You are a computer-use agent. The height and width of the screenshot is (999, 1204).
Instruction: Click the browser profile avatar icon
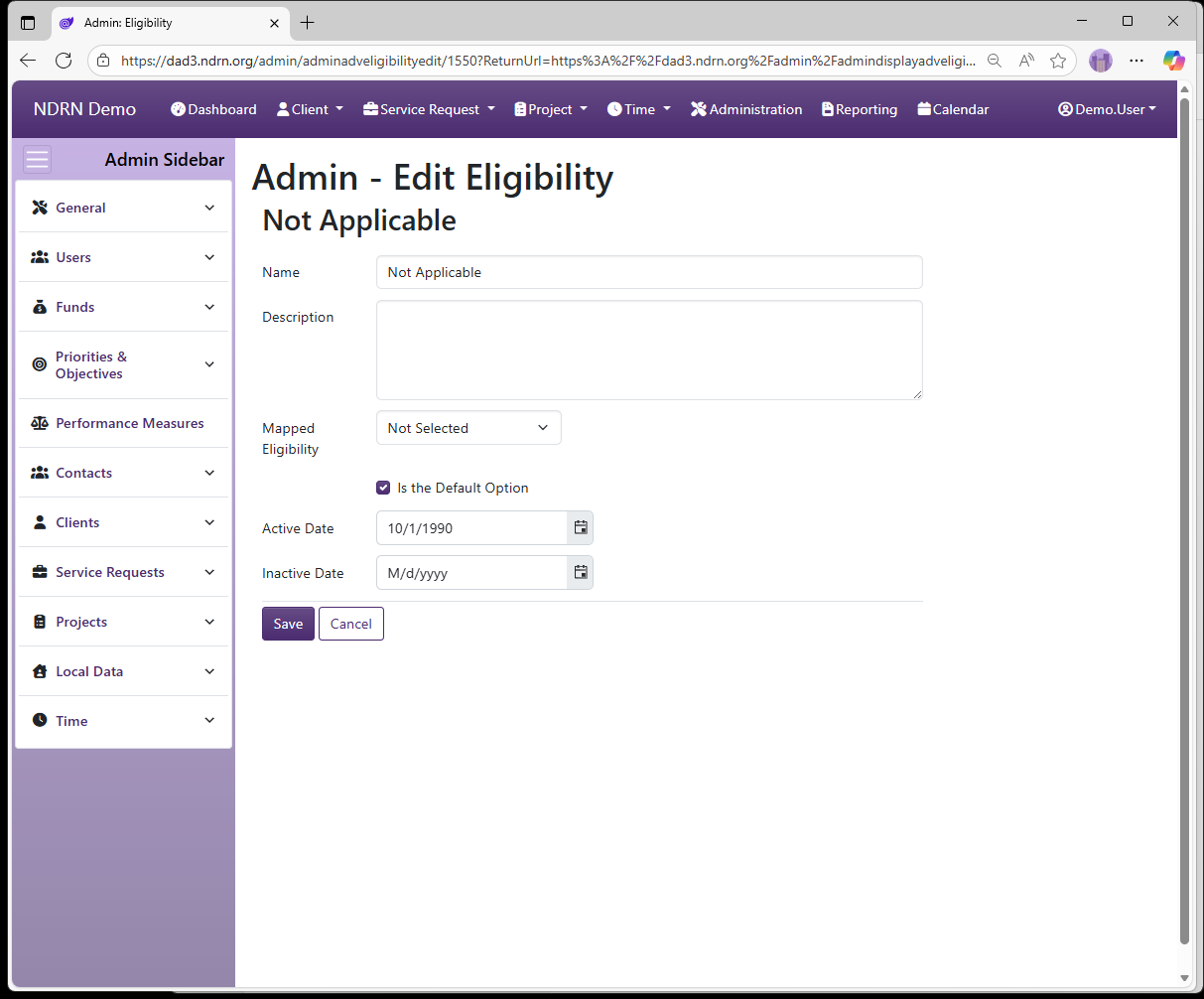coord(1101,61)
